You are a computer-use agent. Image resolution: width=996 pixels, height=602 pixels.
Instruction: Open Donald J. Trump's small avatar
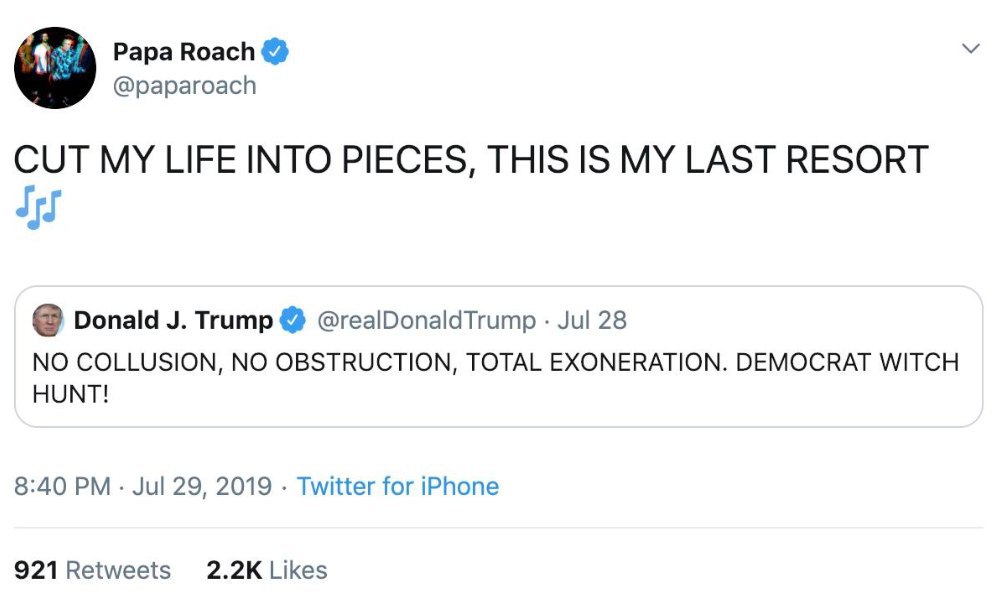pyautogui.click(x=48, y=320)
